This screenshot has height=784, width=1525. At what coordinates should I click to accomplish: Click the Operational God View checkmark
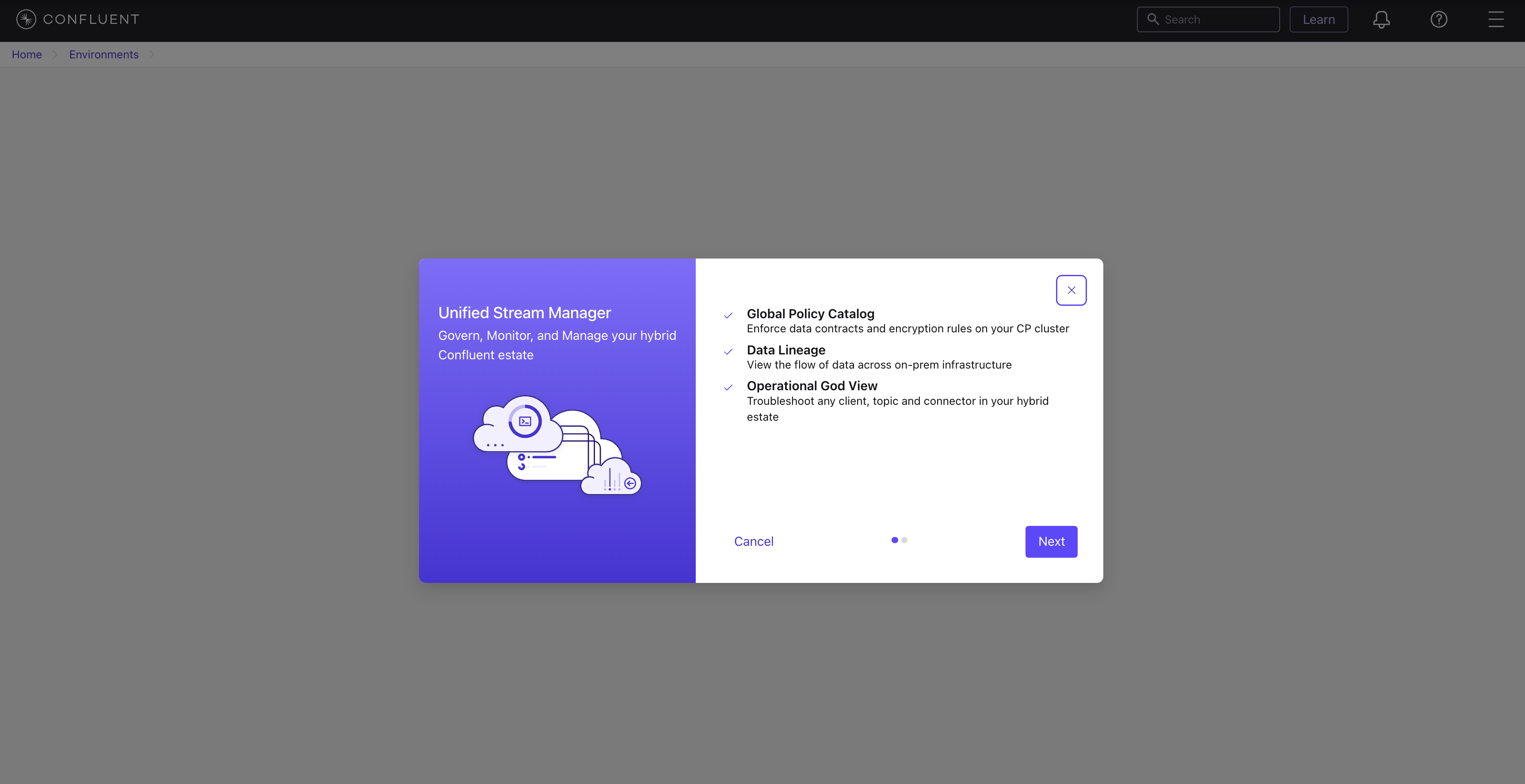(x=728, y=388)
